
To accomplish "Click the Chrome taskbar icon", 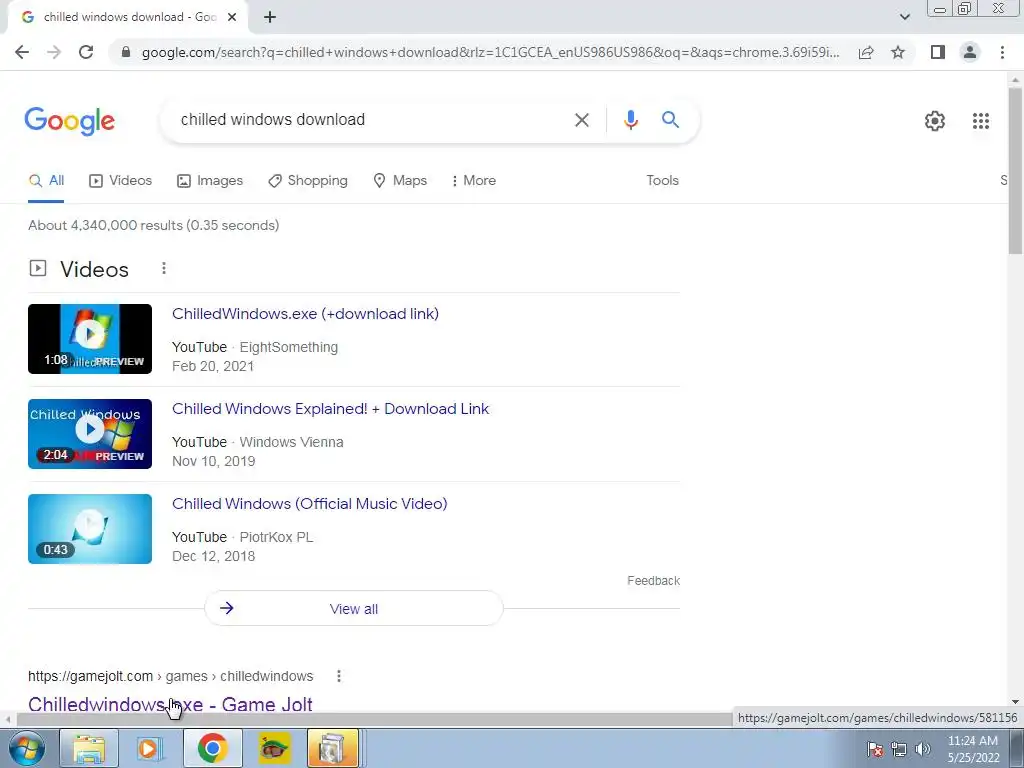I will [x=212, y=748].
